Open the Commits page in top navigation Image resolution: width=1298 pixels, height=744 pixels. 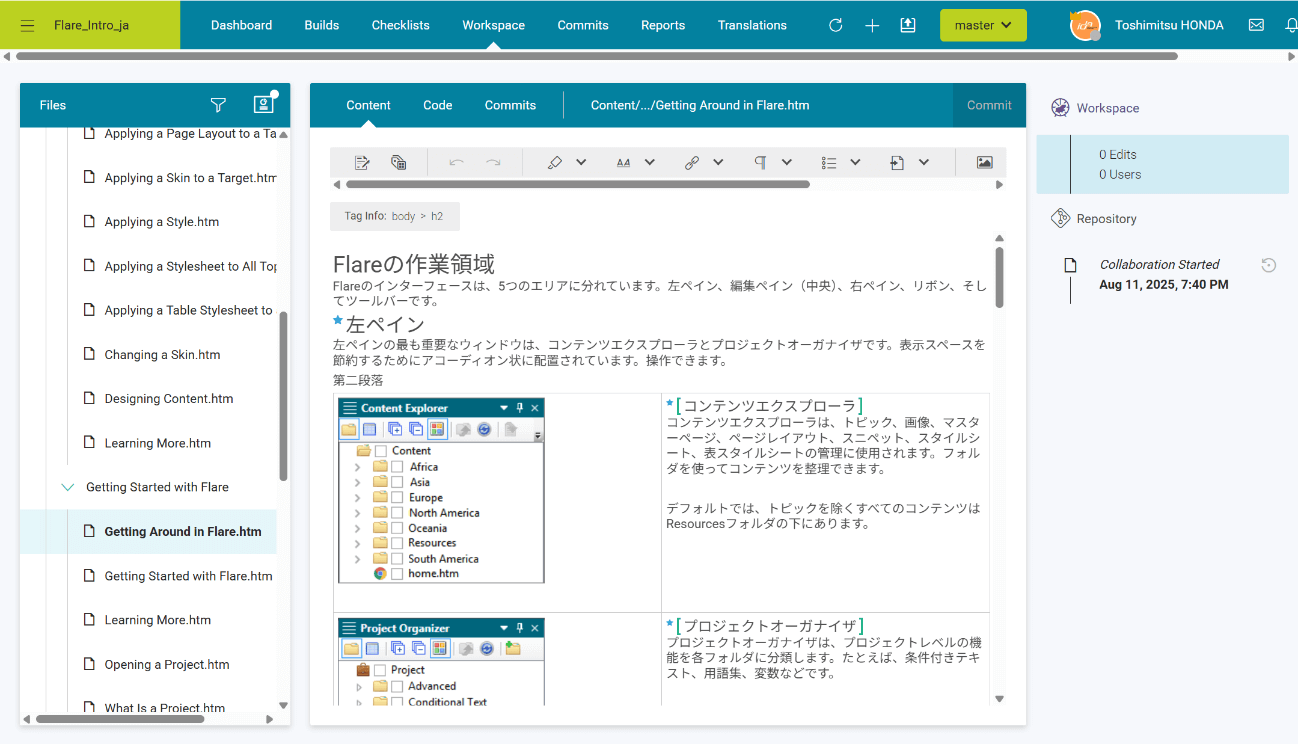(x=583, y=25)
